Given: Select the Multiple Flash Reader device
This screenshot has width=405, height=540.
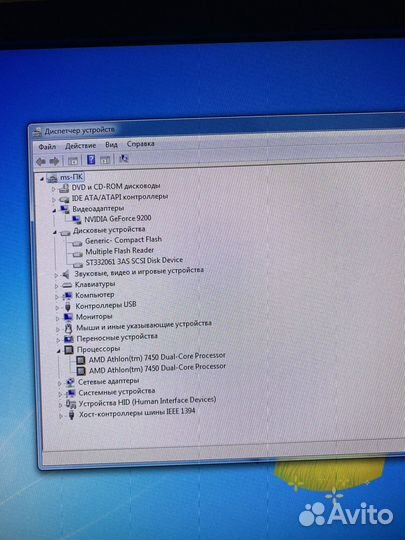Looking at the screenshot, I should [x=119, y=251].
